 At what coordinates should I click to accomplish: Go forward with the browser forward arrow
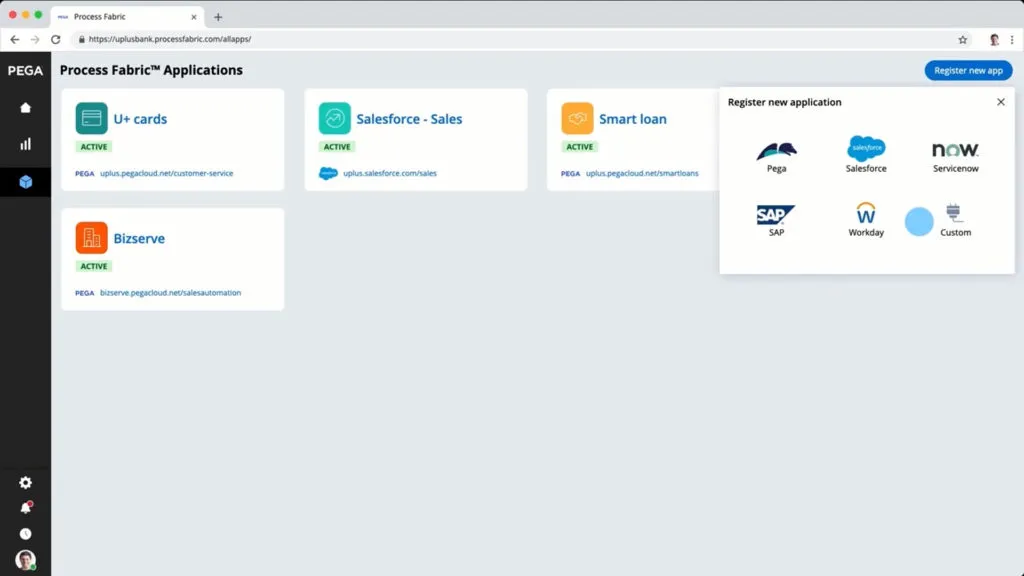pos(35,39)
